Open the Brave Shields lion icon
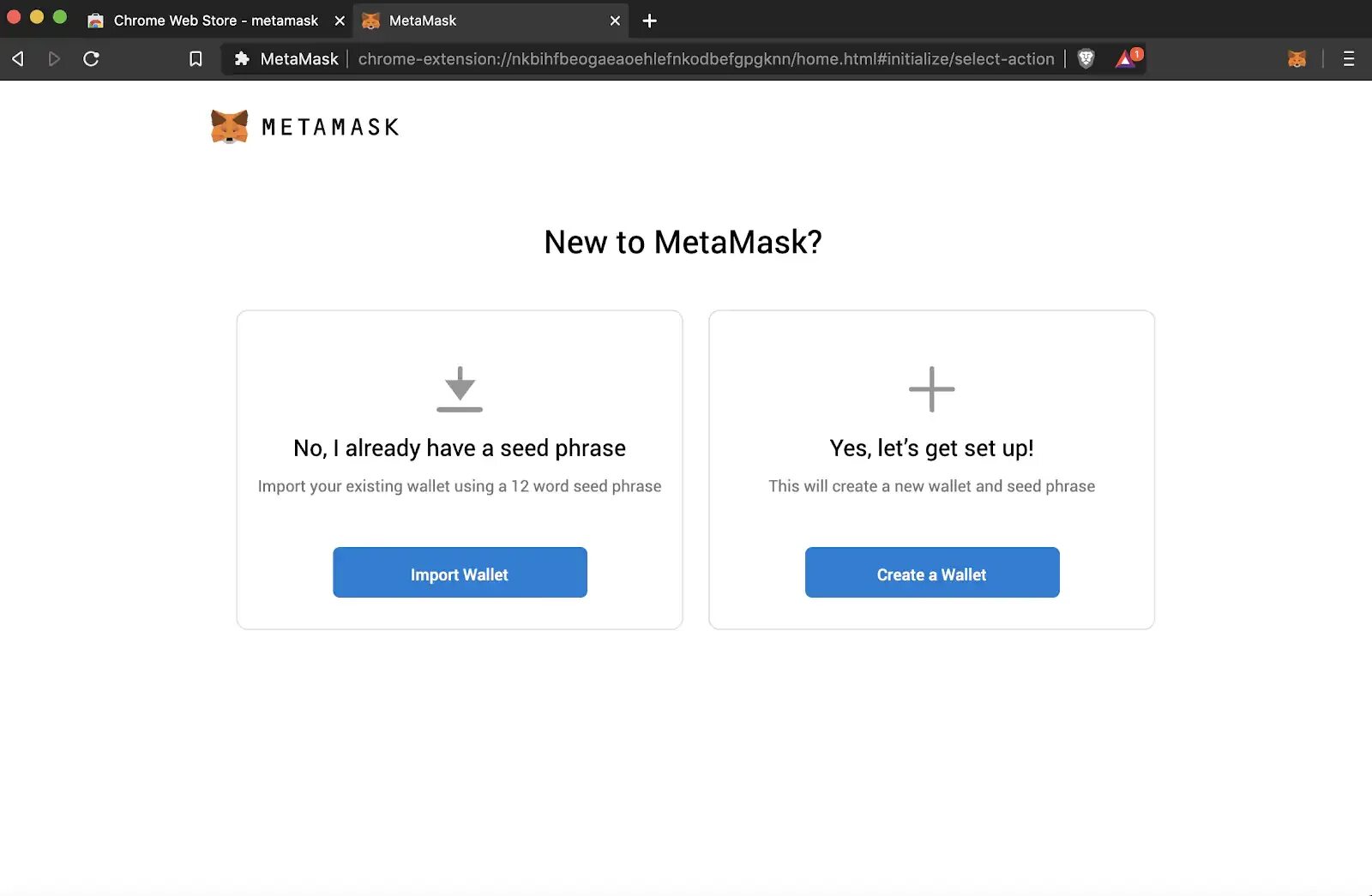 (1086, 58)
